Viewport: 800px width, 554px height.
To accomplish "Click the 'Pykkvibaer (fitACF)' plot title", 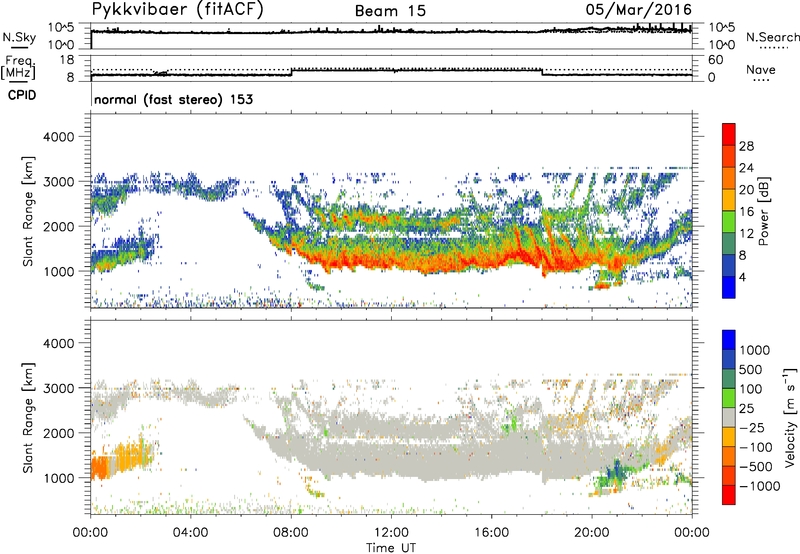I will pyautogui.click(x=178, y=10).
